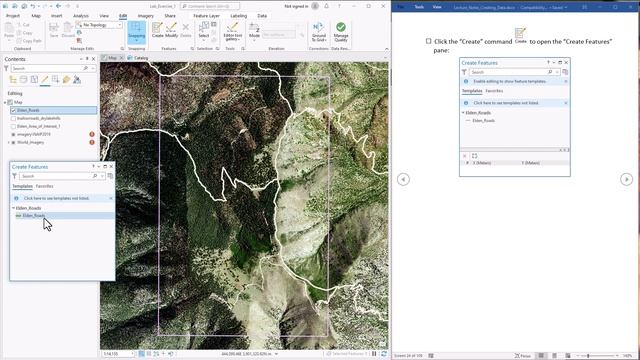Open the map scale dropdown
The width and height of the screenshot is (640, 360).
(132, 353)
